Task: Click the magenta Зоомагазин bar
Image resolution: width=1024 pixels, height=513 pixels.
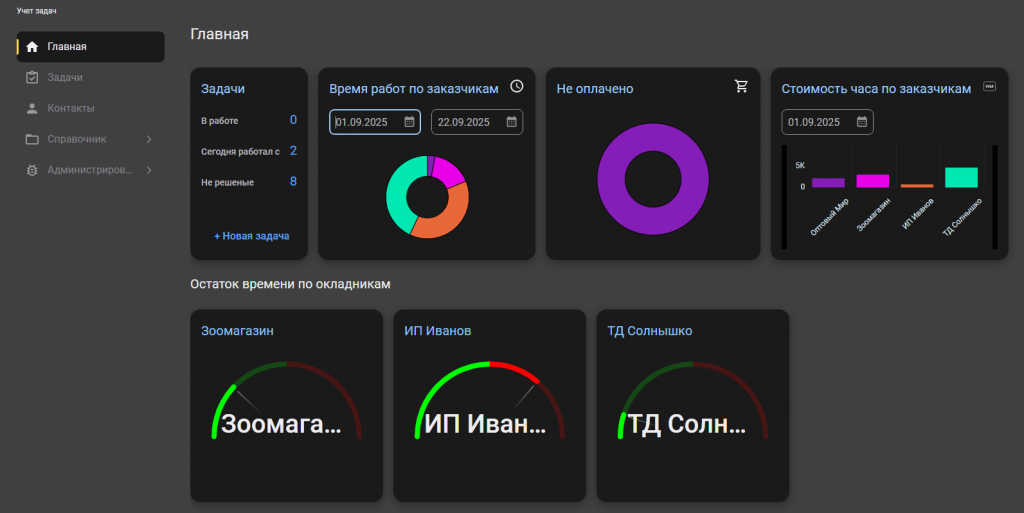Action: [872, 181]
